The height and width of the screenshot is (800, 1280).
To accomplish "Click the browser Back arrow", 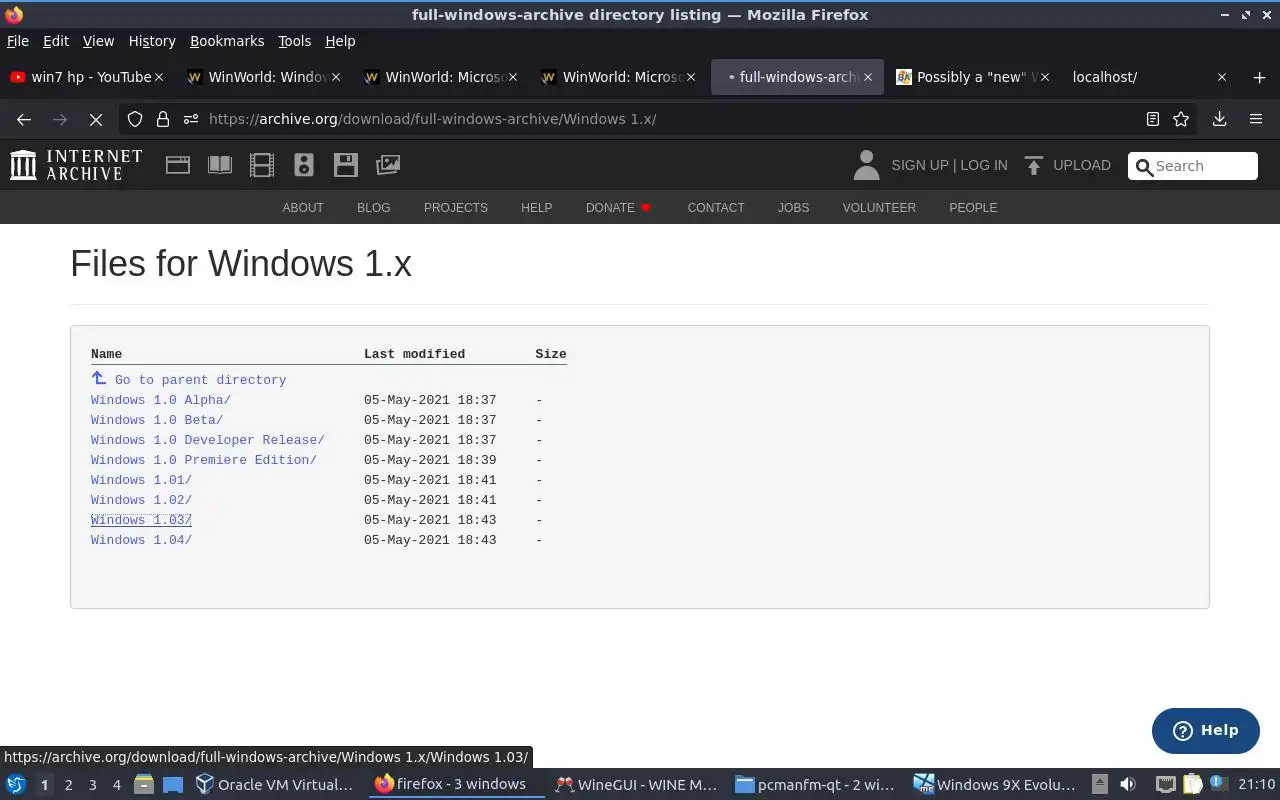I will (x=24, y=119).
